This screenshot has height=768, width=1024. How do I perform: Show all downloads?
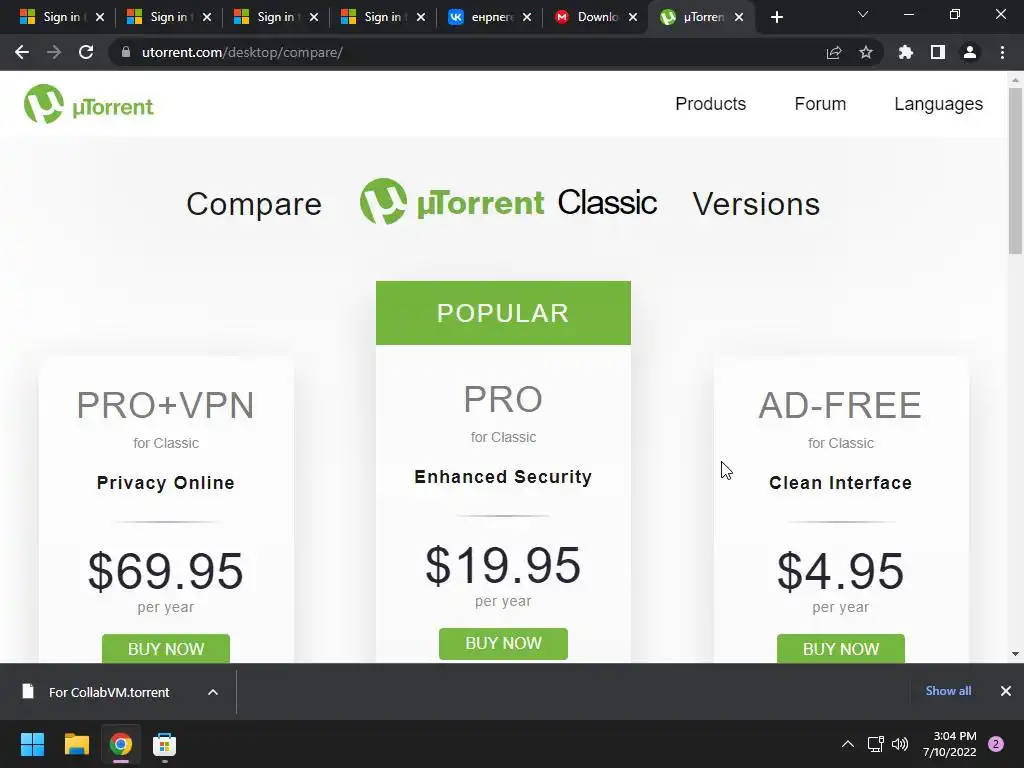click(948, 691)
